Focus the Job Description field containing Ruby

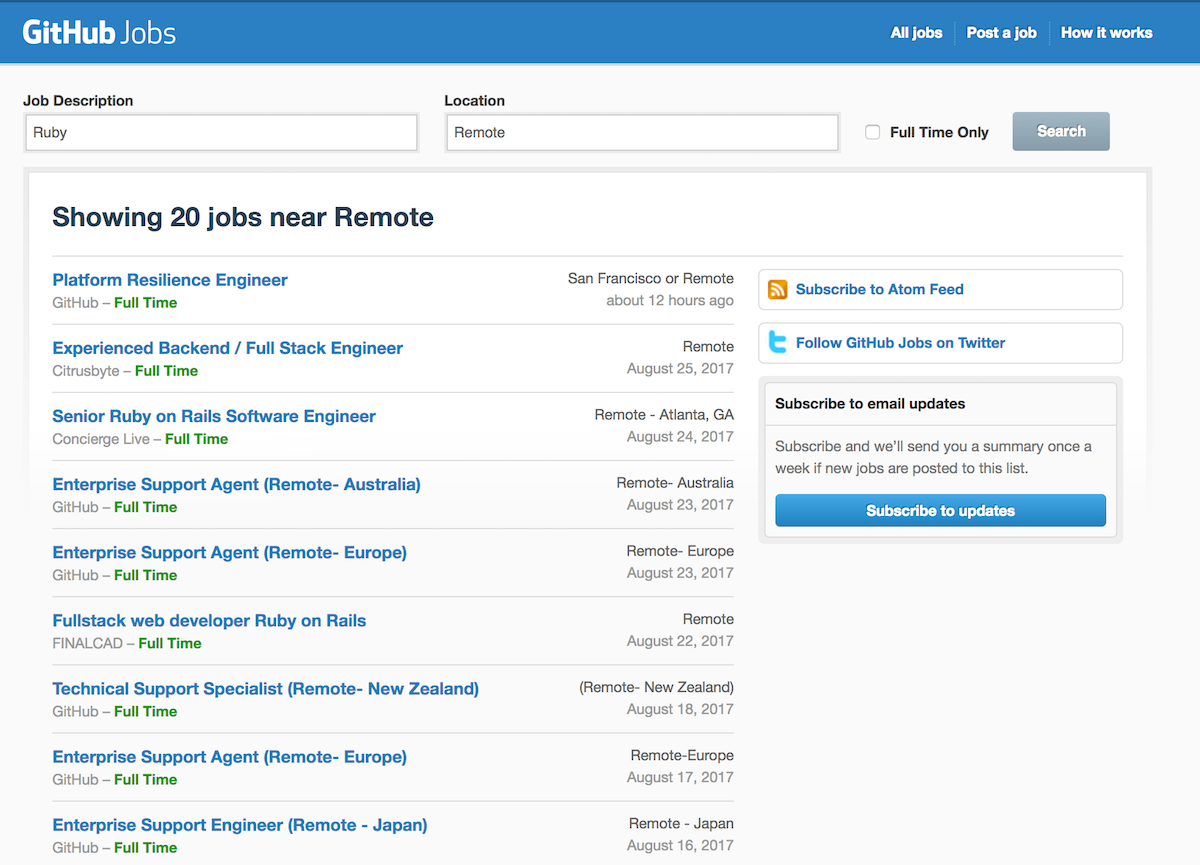pyautogui.click(x=221, y=132)
